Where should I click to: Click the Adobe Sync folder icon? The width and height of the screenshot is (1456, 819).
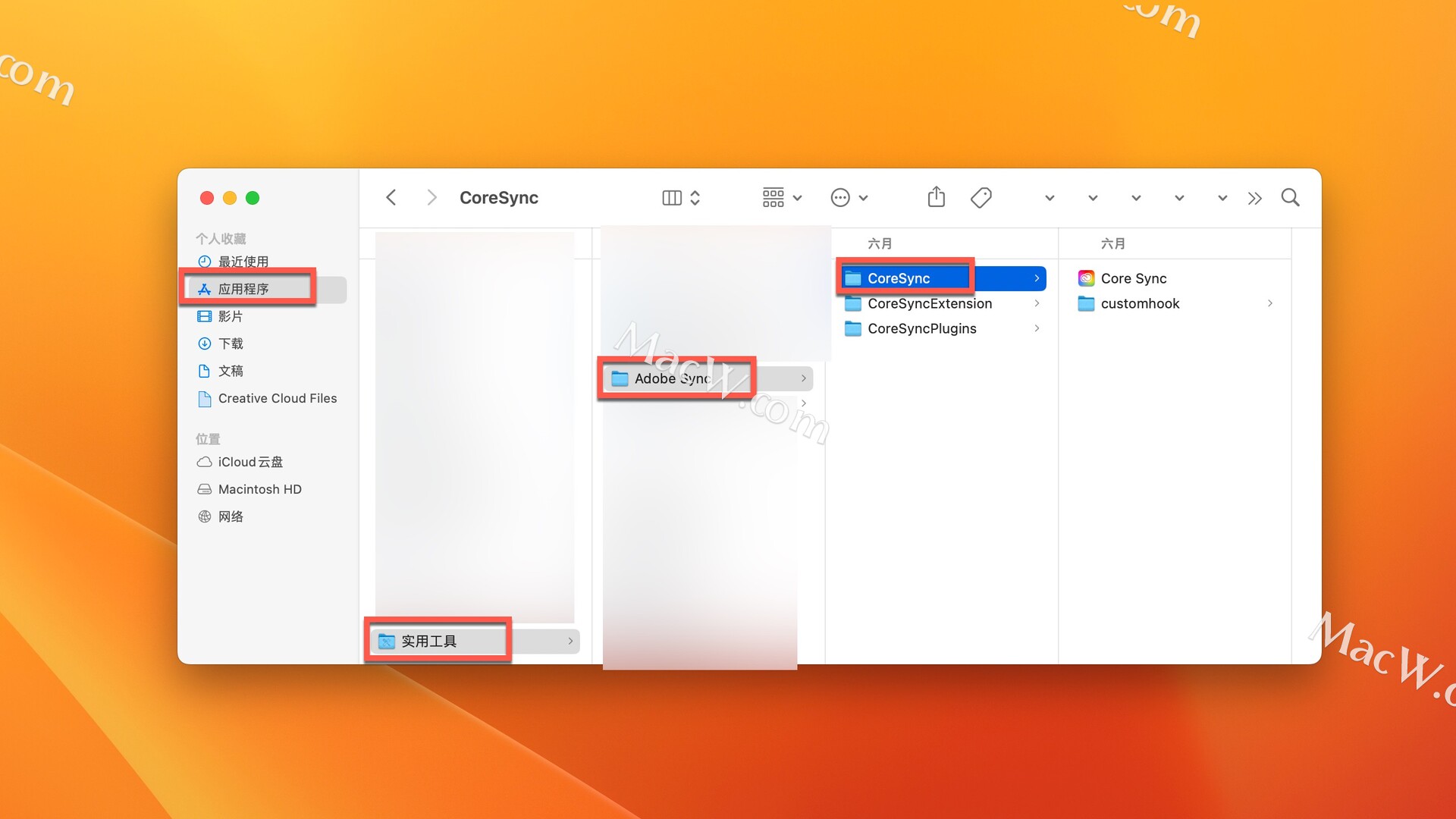(x=619, y=378)
